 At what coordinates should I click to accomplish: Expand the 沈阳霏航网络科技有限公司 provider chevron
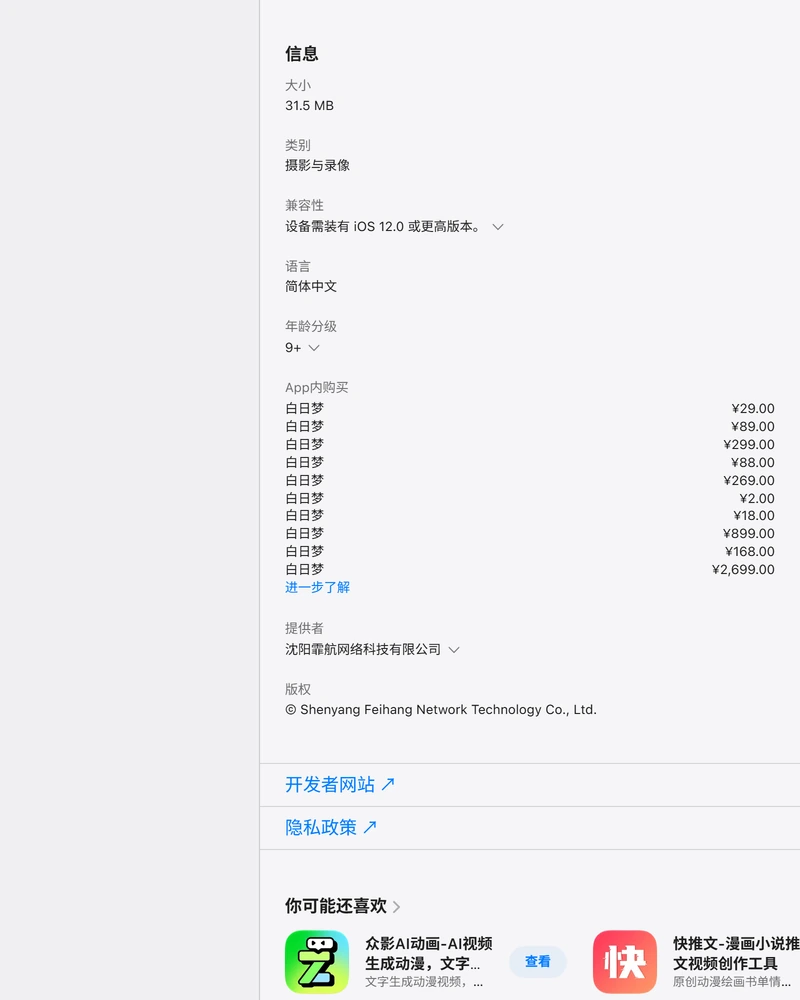[x=454, y=650]
